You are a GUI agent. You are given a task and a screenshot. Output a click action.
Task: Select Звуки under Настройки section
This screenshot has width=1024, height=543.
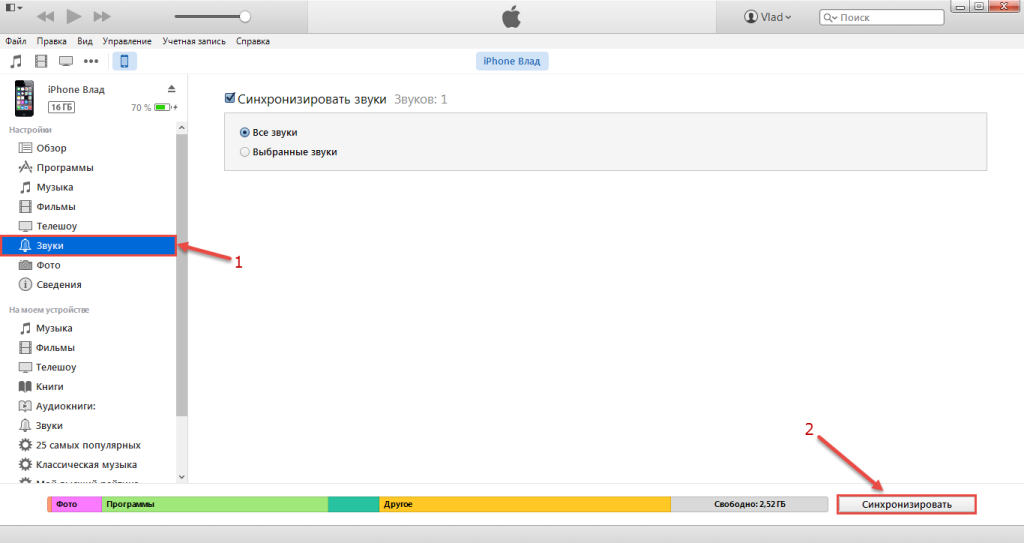[88, 246]
